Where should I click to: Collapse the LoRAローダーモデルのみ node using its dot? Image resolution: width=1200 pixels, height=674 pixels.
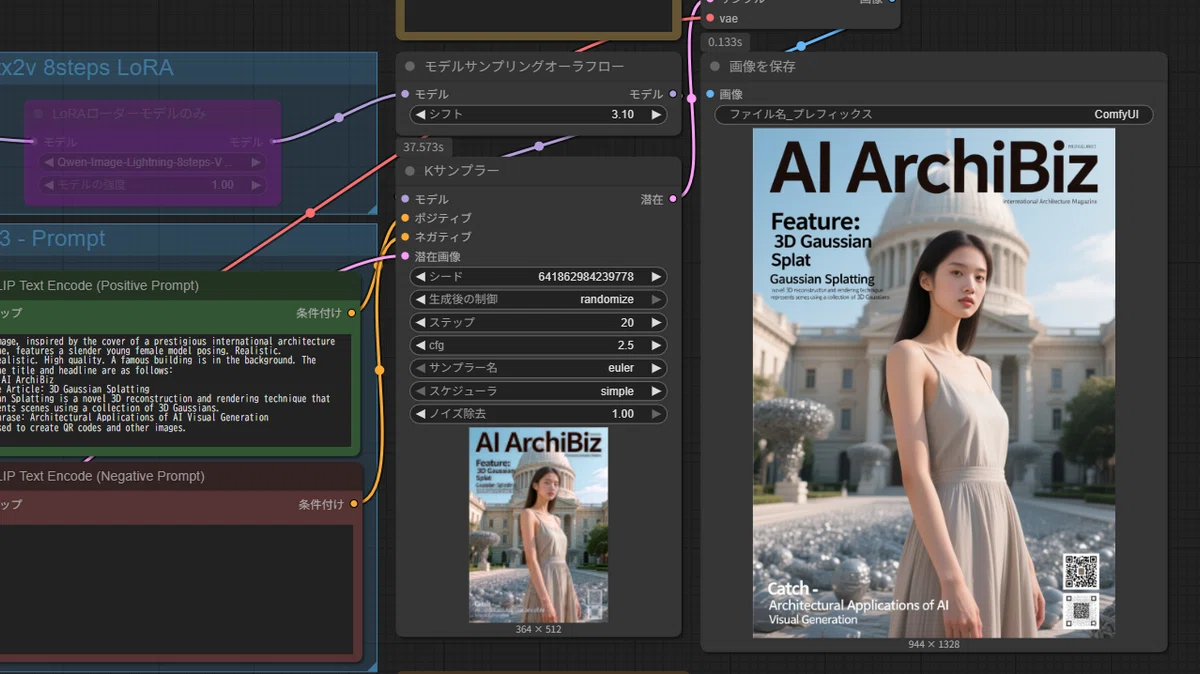coord(39,114)
